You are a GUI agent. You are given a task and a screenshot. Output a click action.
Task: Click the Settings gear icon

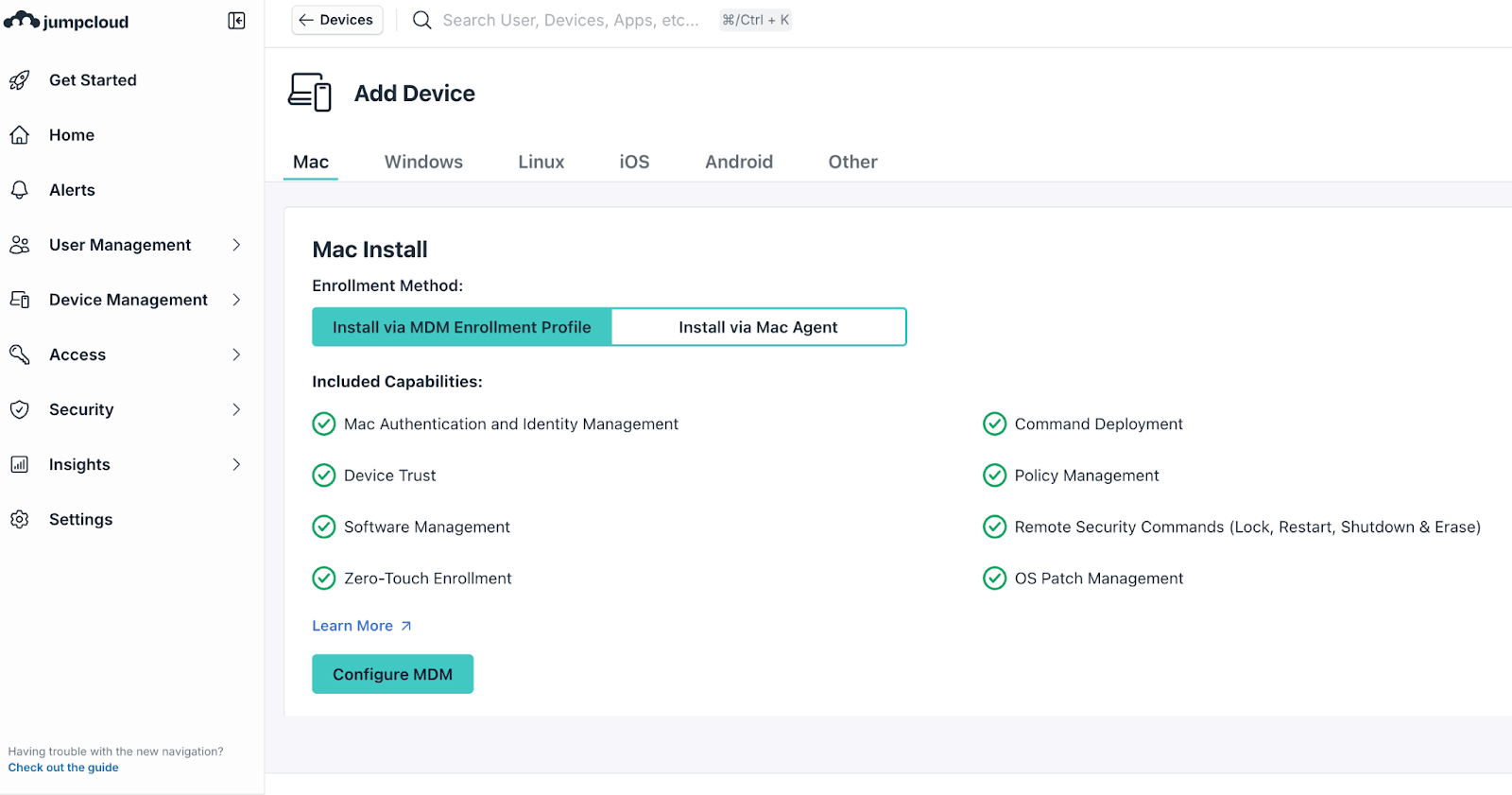tap(20, 519)
